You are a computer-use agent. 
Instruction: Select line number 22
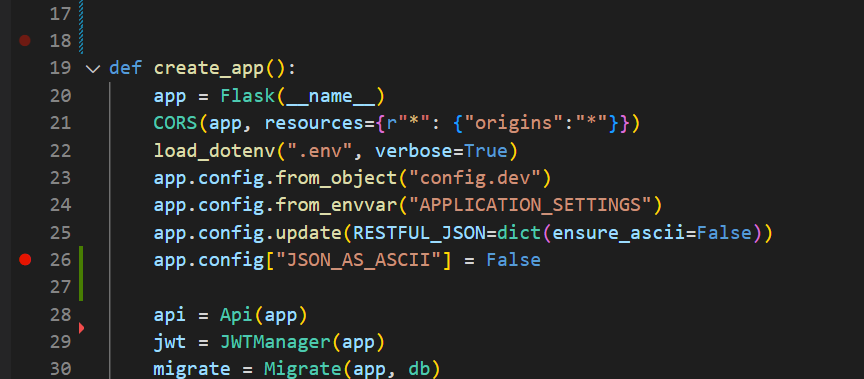click(x=61, y=150)
